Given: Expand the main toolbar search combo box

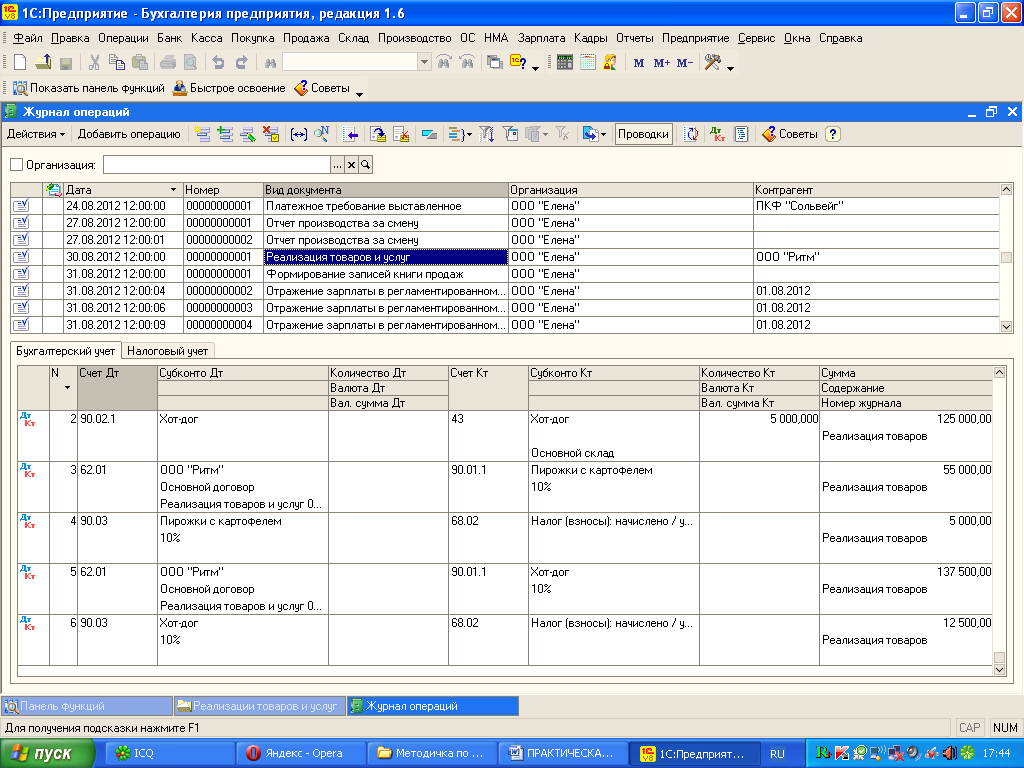Looking at the screenshot, I should 424,63.
